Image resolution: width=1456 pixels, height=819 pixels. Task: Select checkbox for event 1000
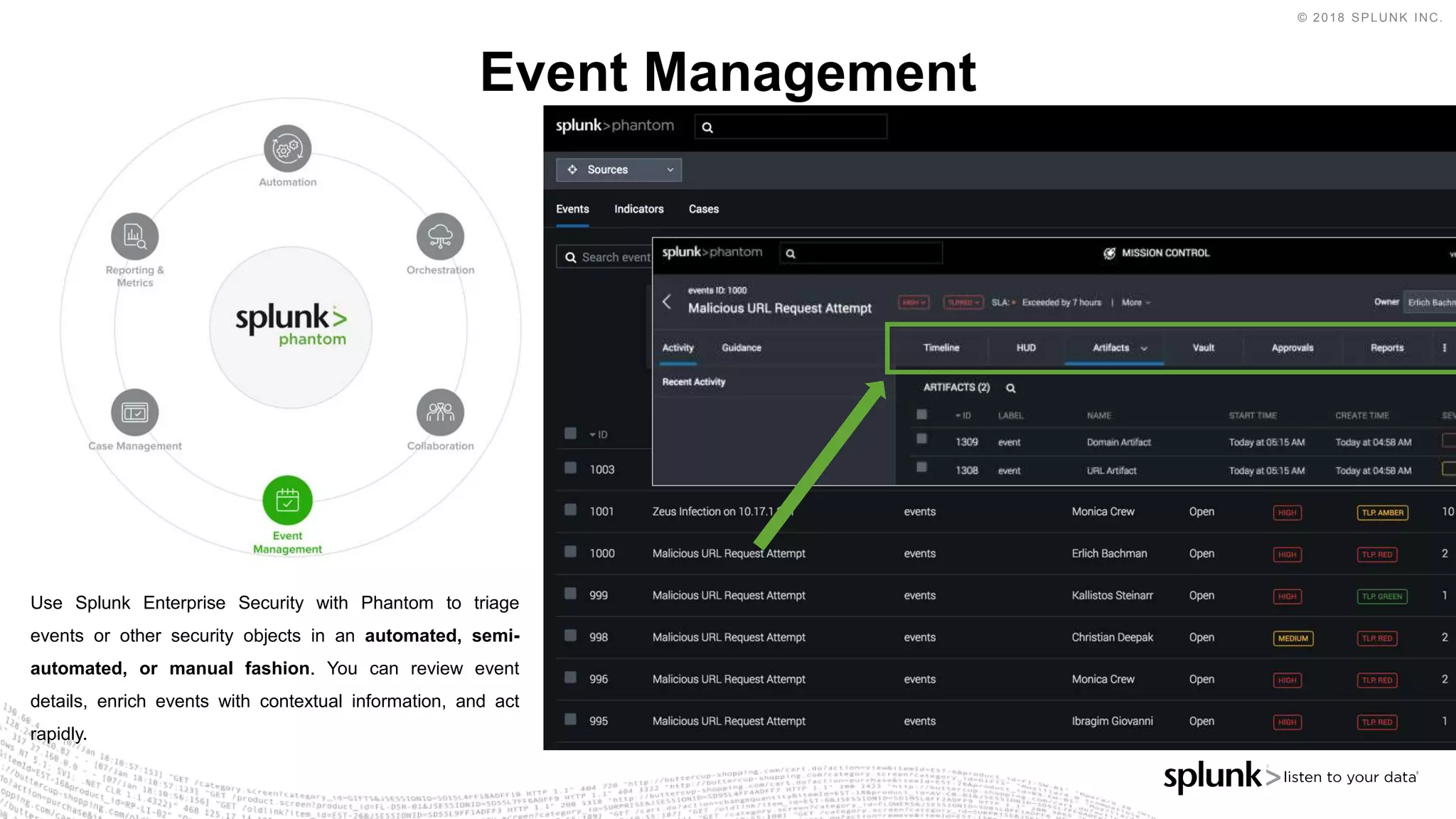[570, 552]
